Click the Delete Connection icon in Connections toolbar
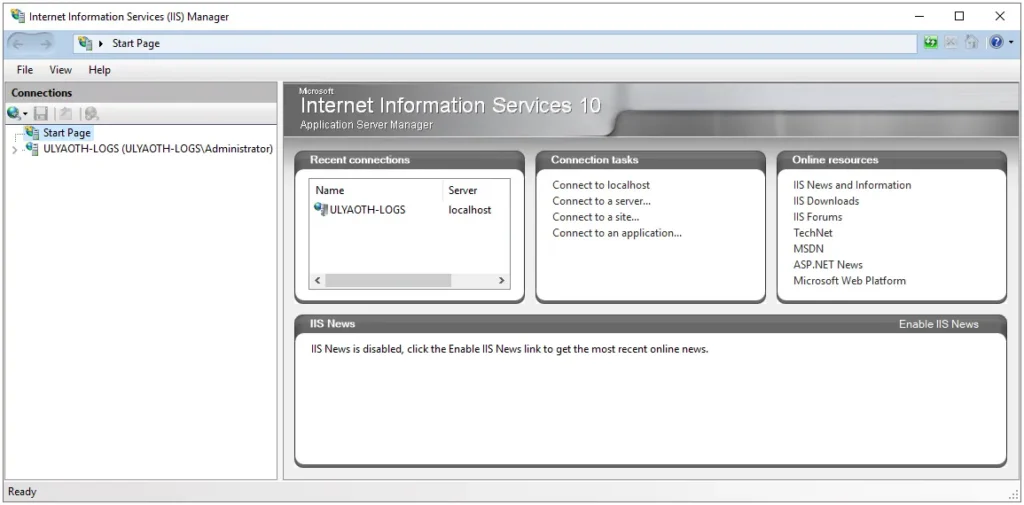 tap(91, 114)
